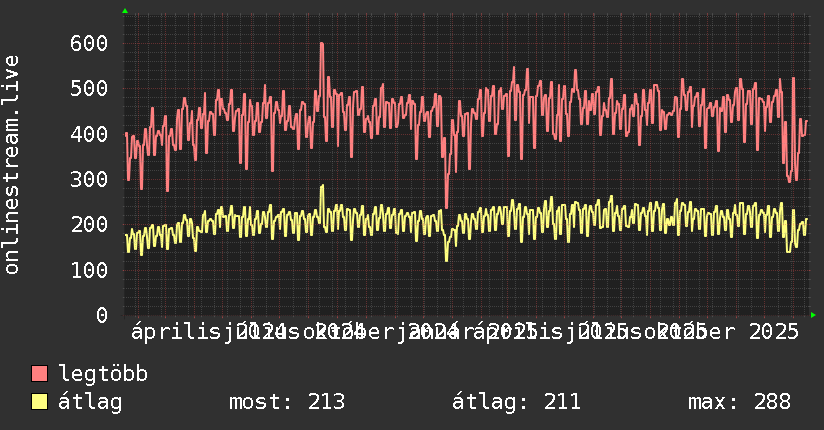Click the onlinestream.live vertical axis title
Viewport: 824px width, 430px height.
tap(11, 165)
